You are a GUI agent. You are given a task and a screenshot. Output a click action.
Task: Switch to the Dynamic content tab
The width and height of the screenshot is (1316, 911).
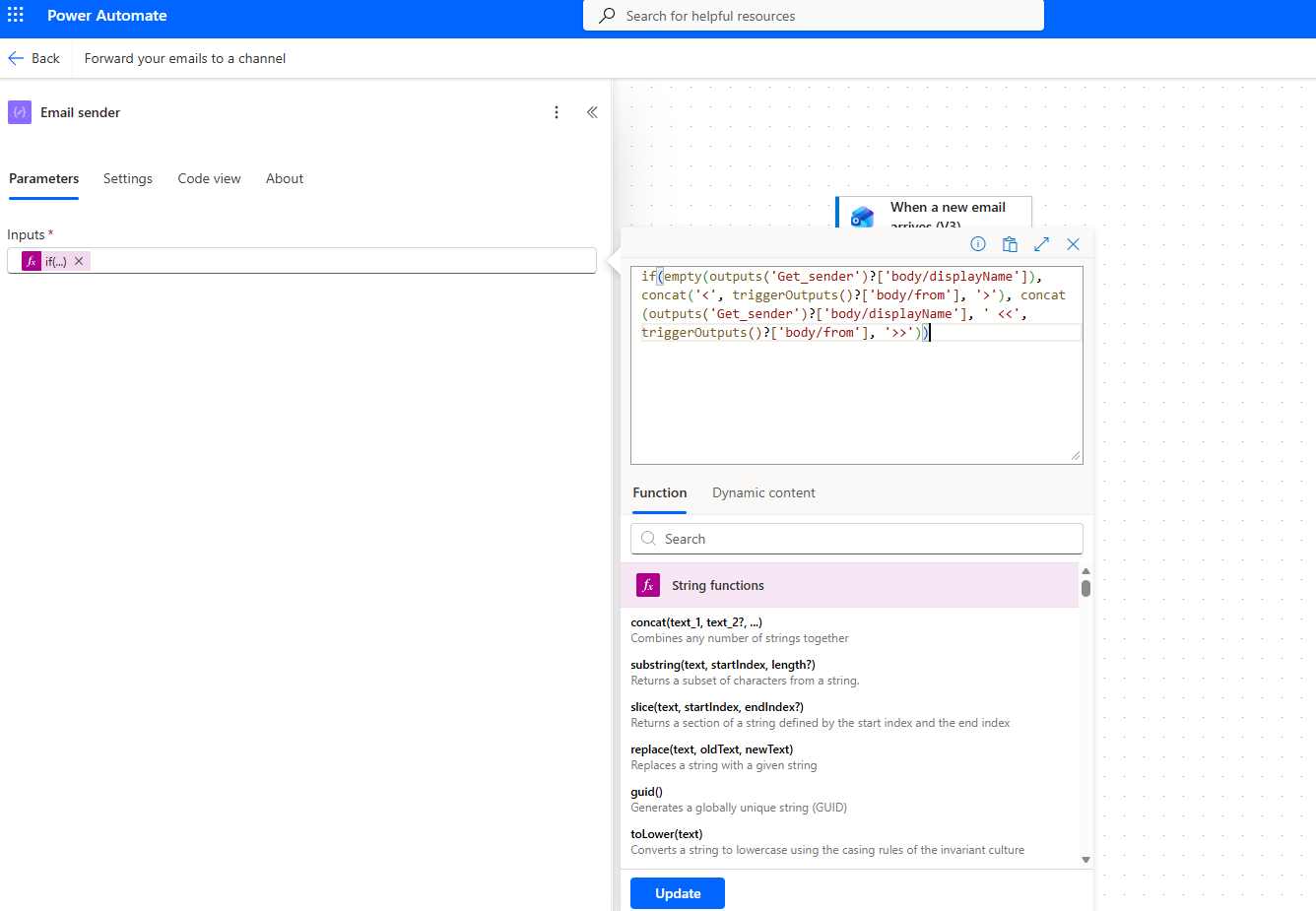[x=763, y=492]
